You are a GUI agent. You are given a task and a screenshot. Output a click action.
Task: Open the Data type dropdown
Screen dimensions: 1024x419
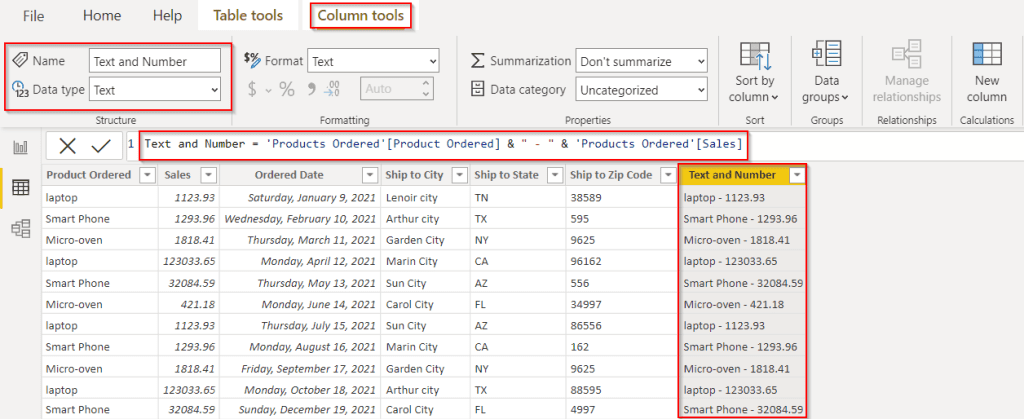155,90
